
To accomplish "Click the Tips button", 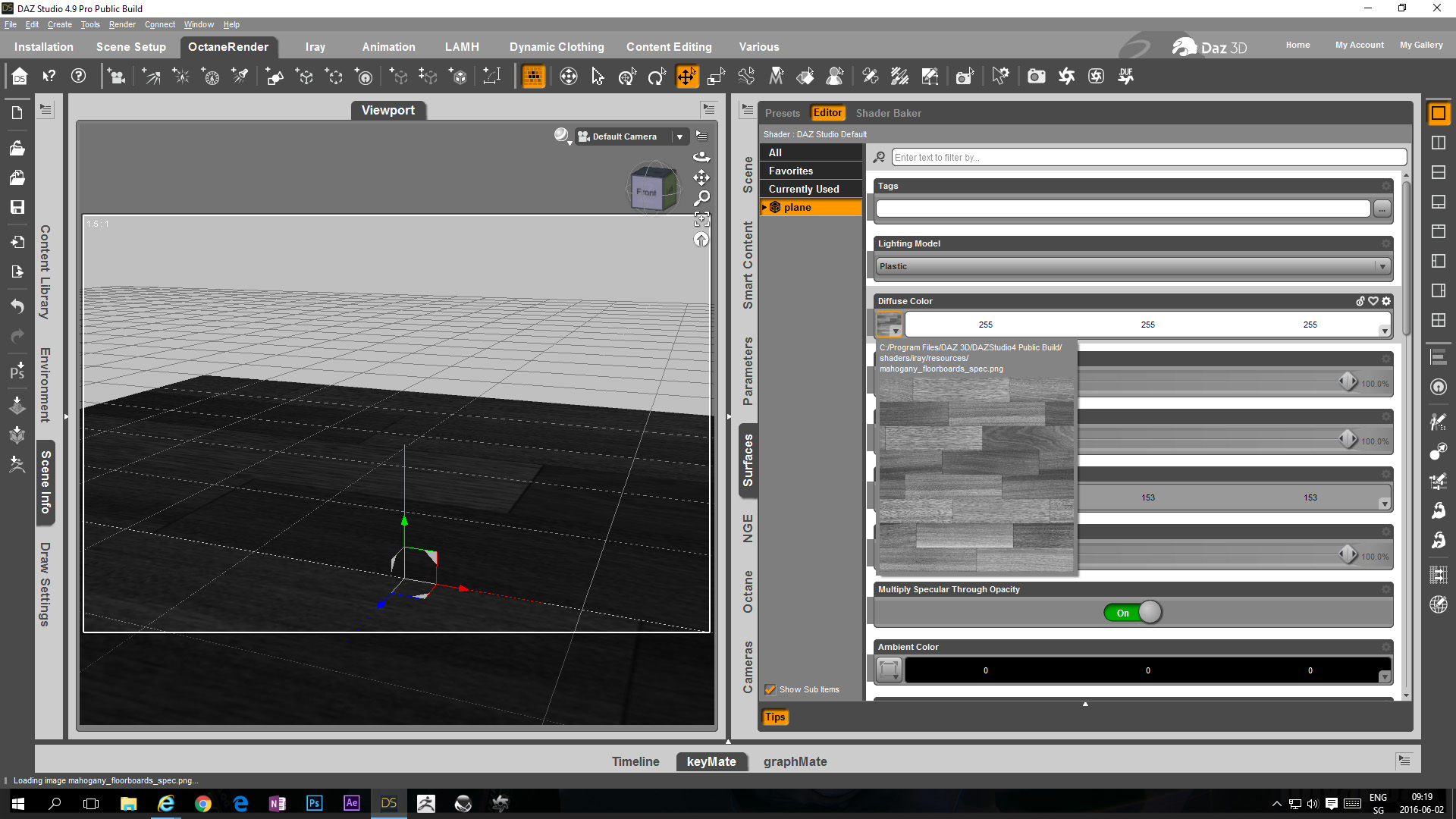I will [775, 717].
